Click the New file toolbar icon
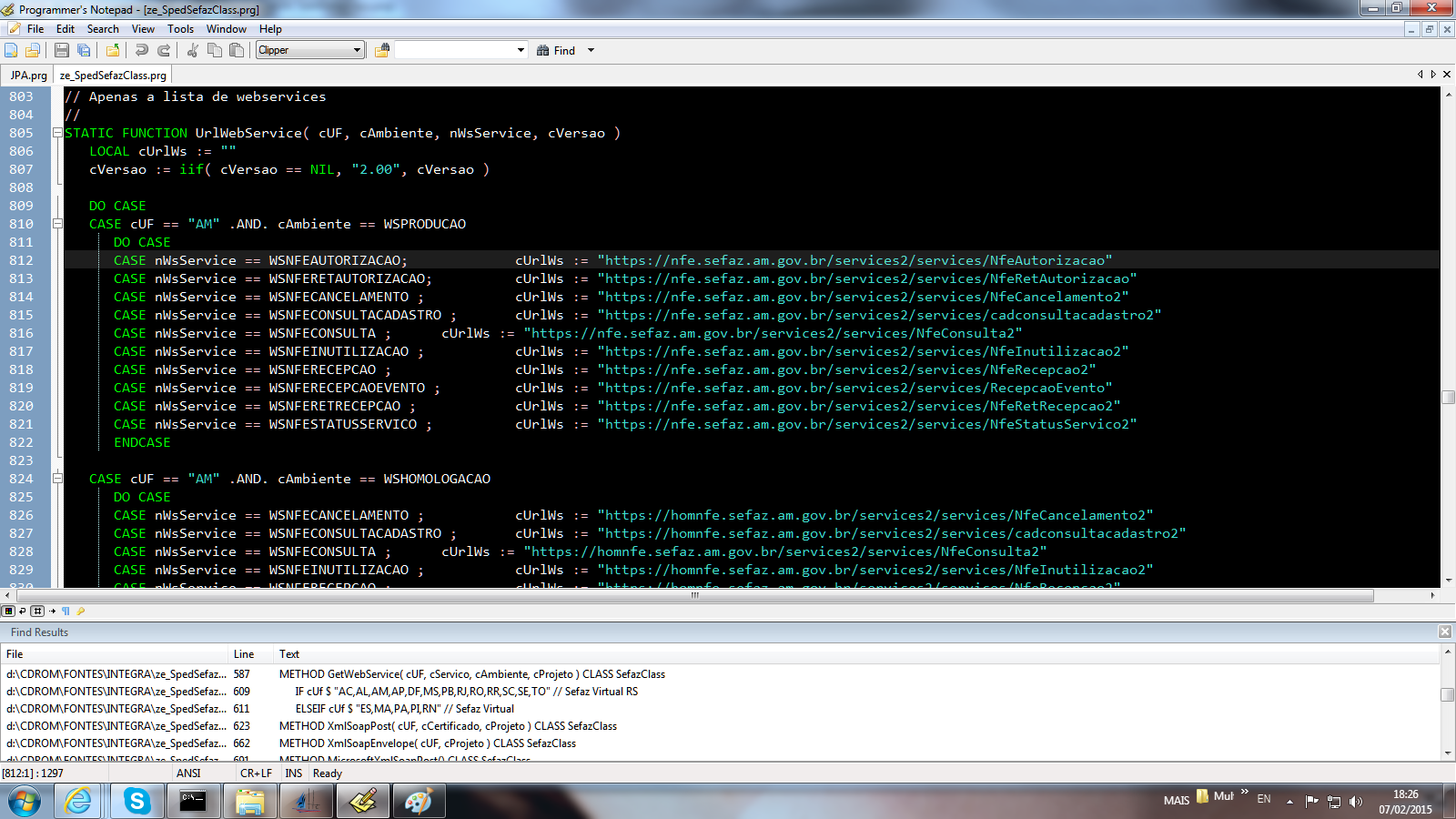 (x=11, y=50)
